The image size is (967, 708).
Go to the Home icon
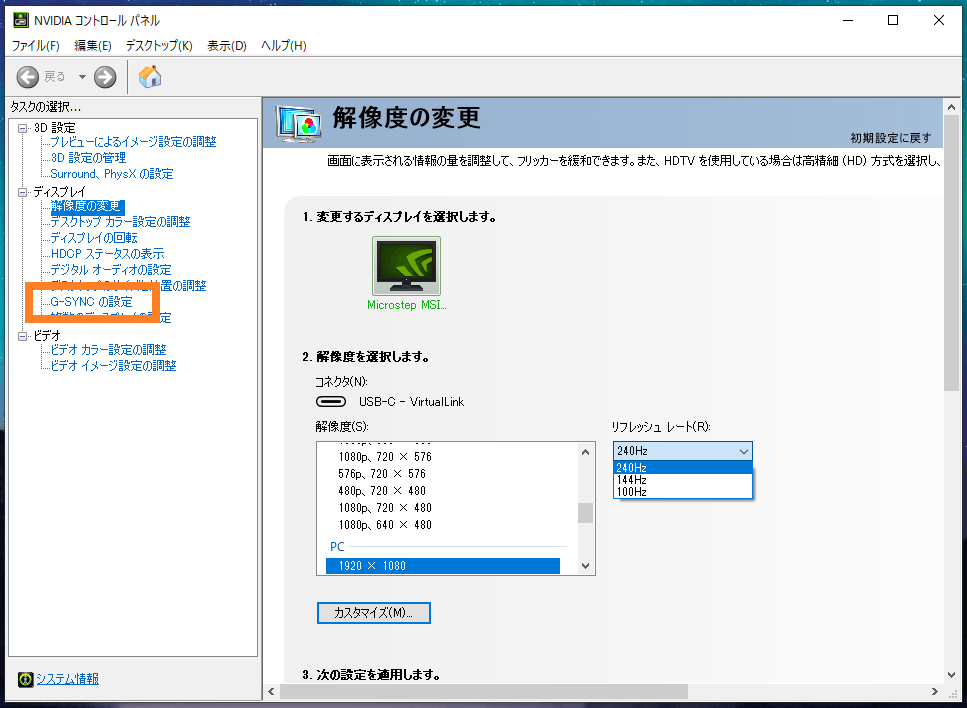pos(150,76)
